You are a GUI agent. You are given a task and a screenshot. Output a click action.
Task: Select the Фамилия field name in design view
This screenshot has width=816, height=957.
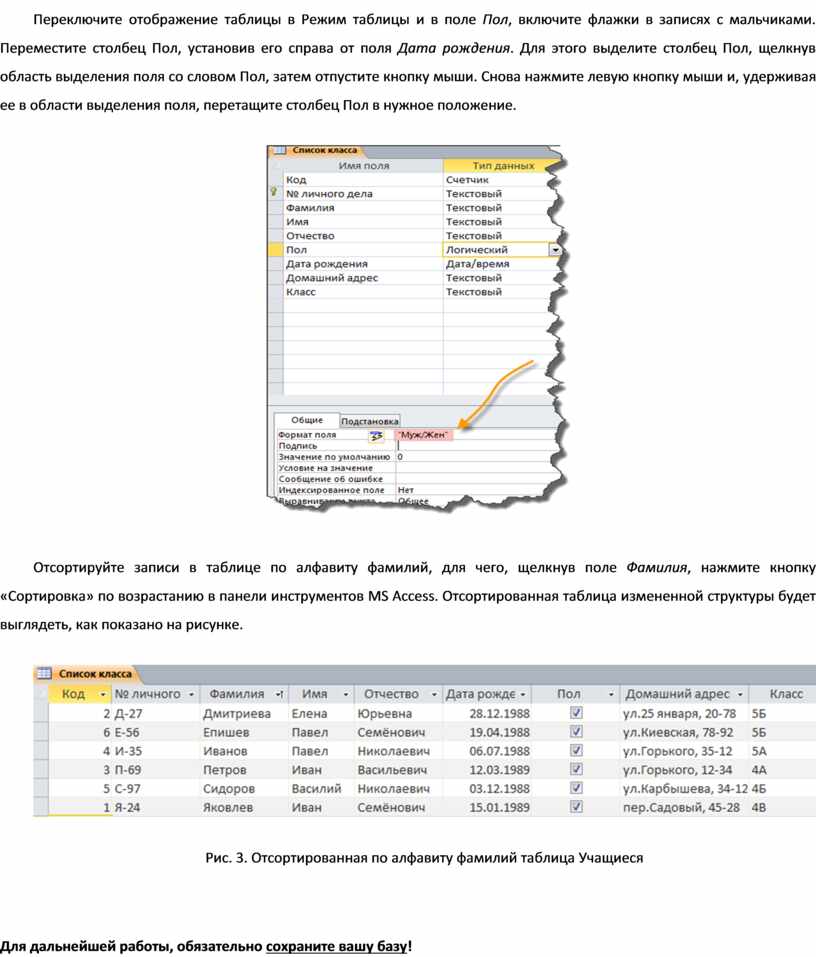pyautogui.click(x=310, y=208)
